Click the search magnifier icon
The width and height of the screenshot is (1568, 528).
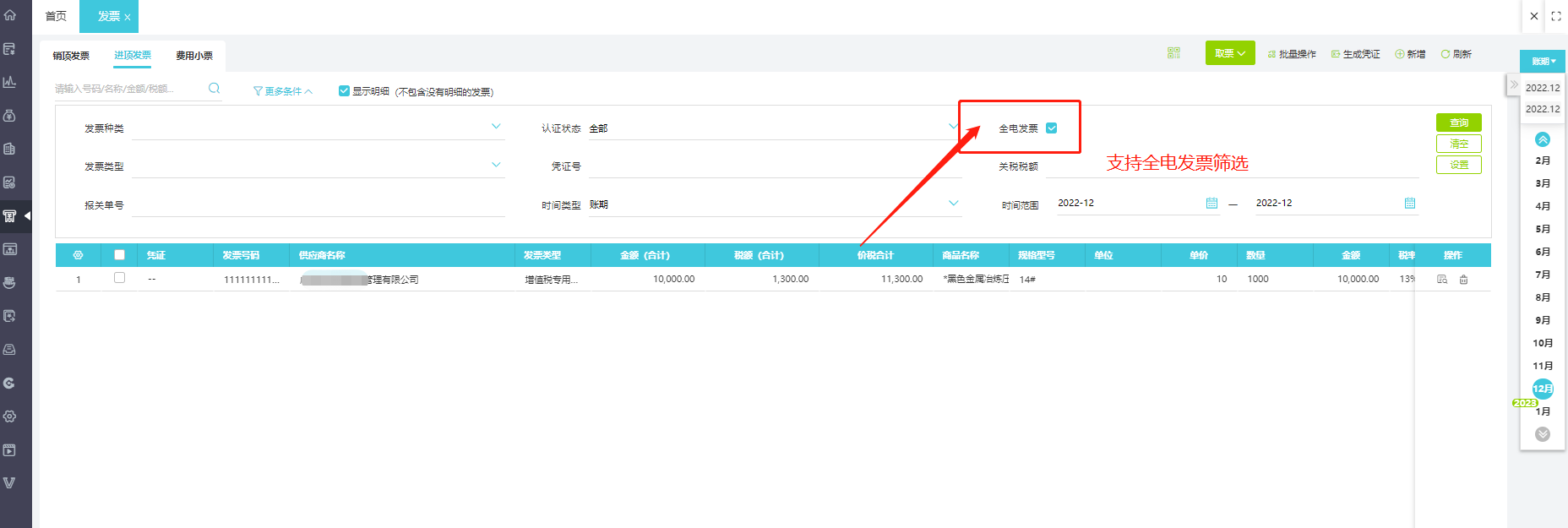point(214,88)
